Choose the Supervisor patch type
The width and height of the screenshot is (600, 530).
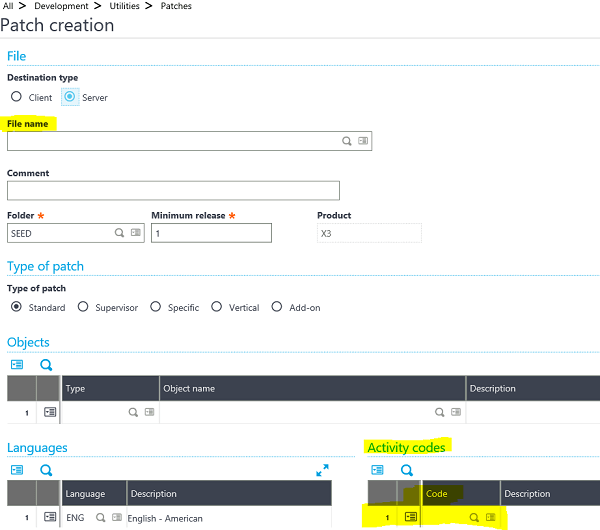(84, 307)
